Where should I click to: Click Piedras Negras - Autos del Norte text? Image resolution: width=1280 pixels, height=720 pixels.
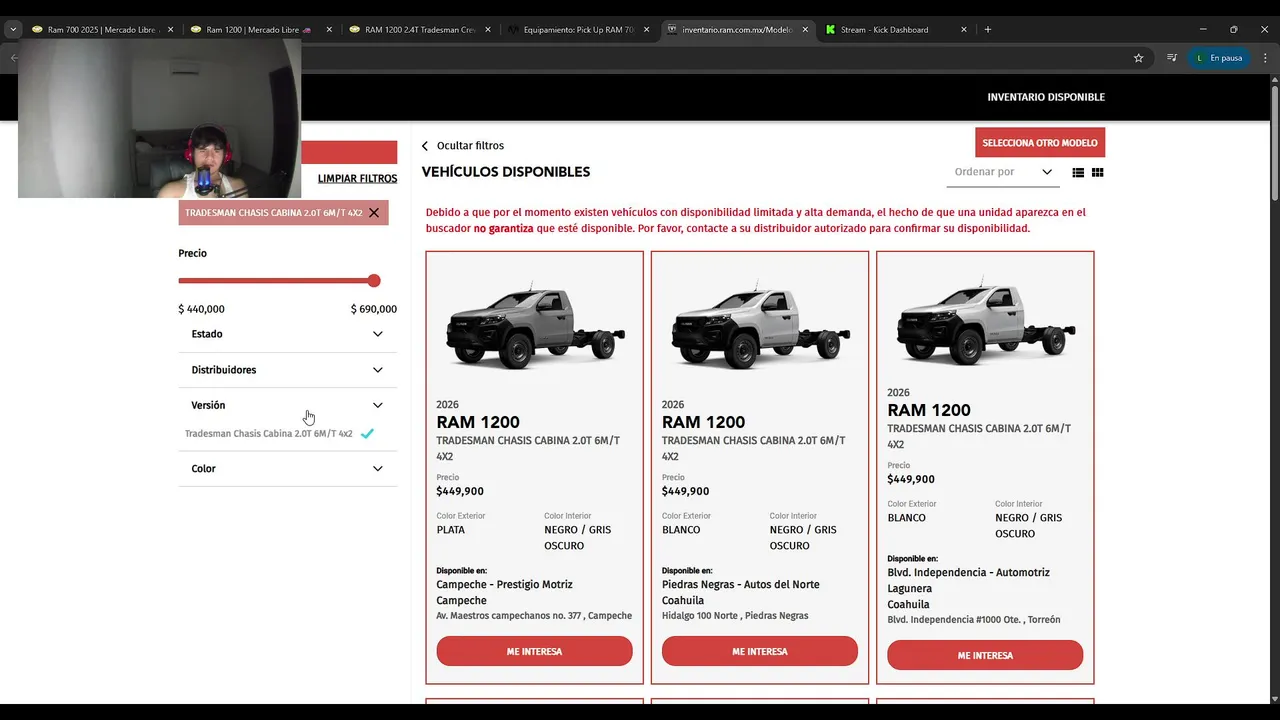(x=741, y=585)
